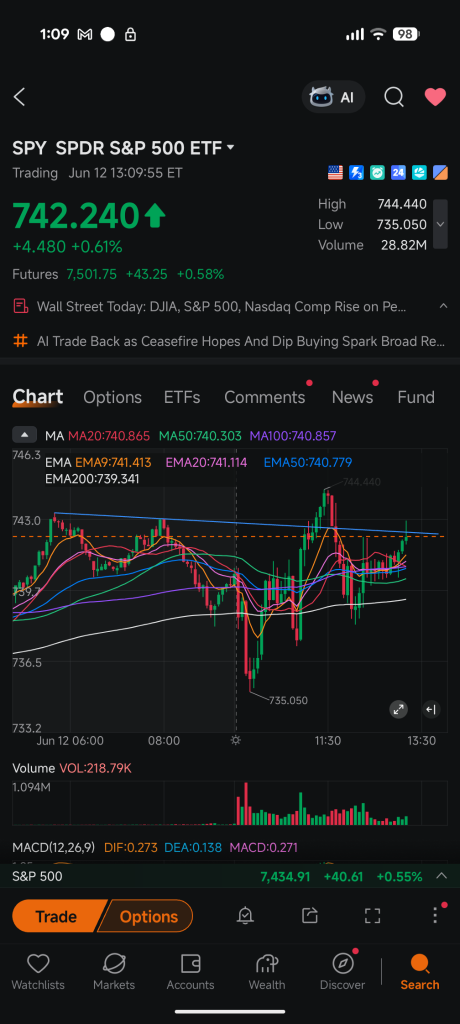Tap the US flag market badge
This screenshot has width=460, height=1024.
click(x=335, y=172)
